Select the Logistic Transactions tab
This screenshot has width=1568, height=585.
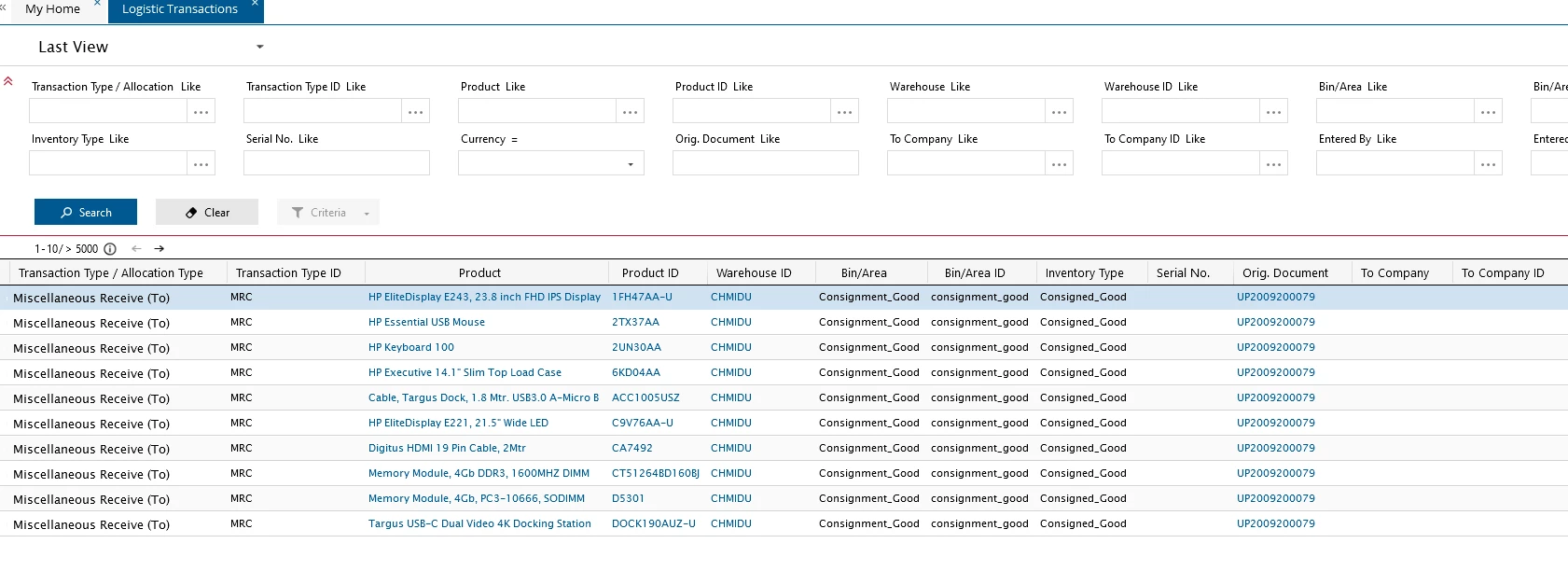point(180,9)
